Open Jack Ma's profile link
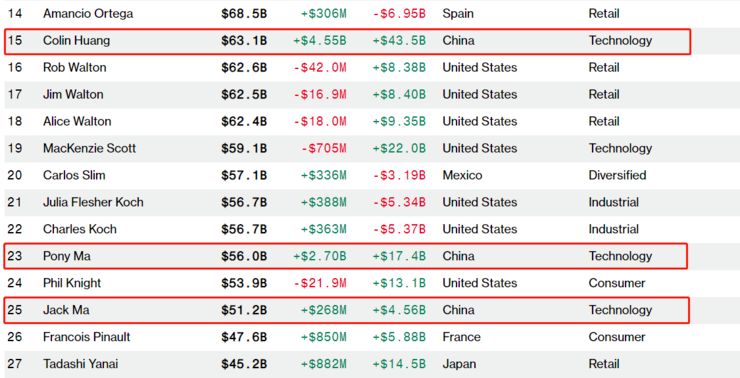Viewport: 740px width, 378px height. tap(66, 310)
